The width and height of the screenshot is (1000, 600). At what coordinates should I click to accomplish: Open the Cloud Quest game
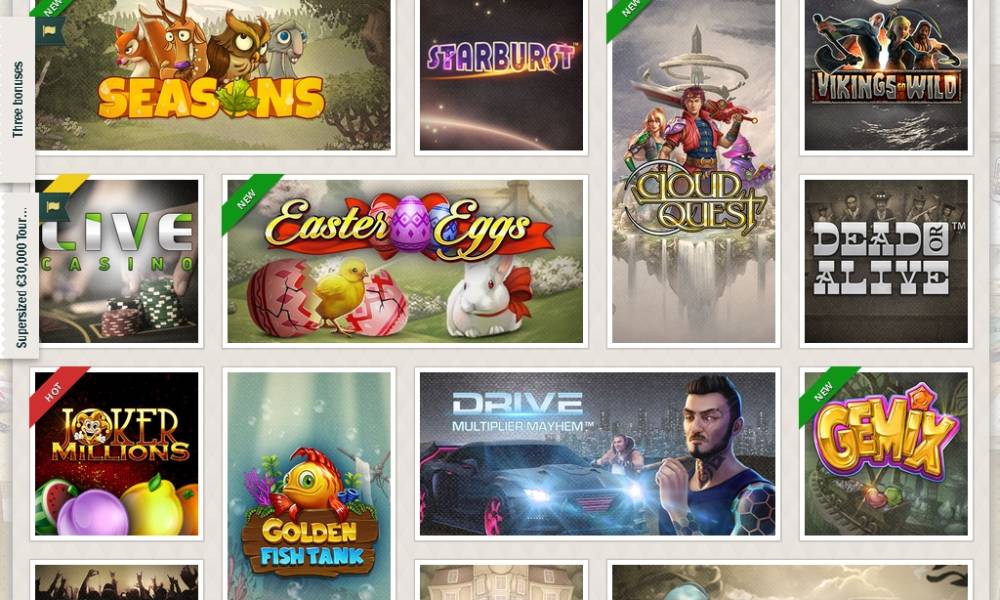pos(694,171)
